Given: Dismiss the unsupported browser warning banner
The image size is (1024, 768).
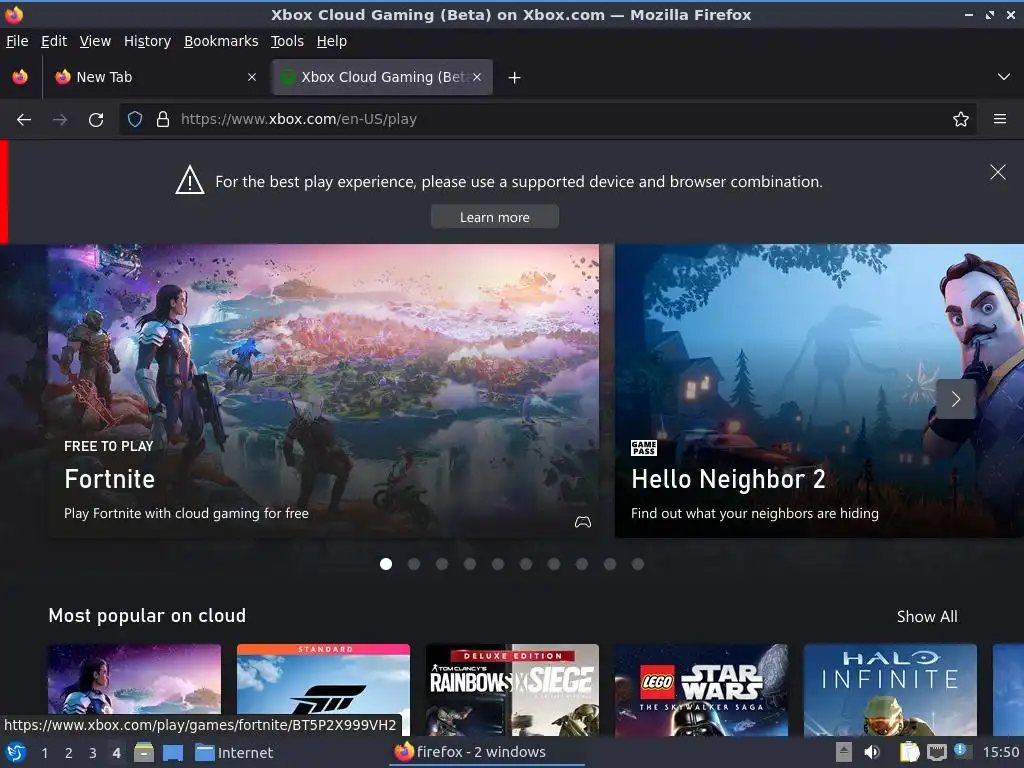Looking at the screenshot, I should 998,172.
